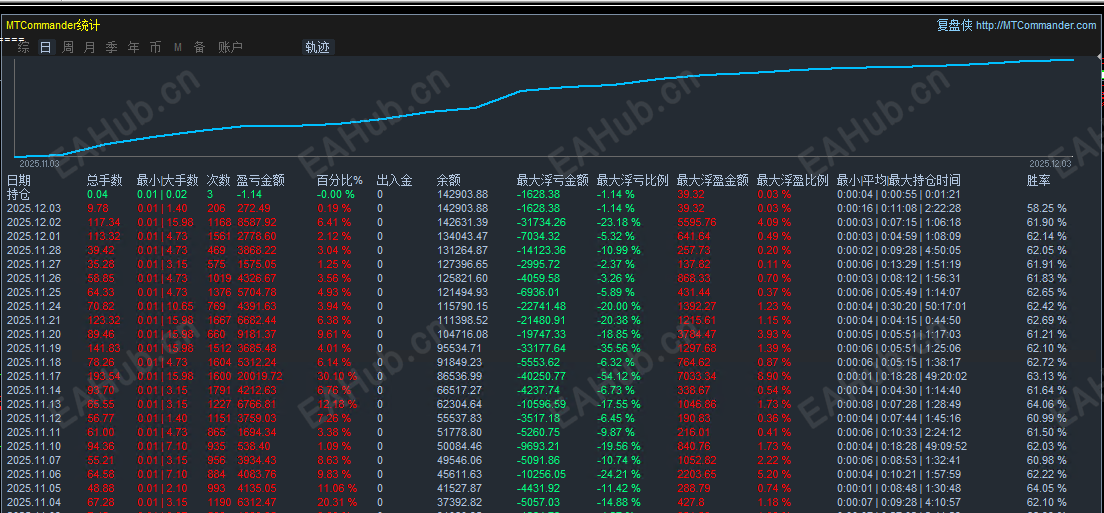The height and width of the screenshot is (513, 1104).
Task: Click the 最小|平均|最大持仓时间 column header
Action: click(898, 181)
